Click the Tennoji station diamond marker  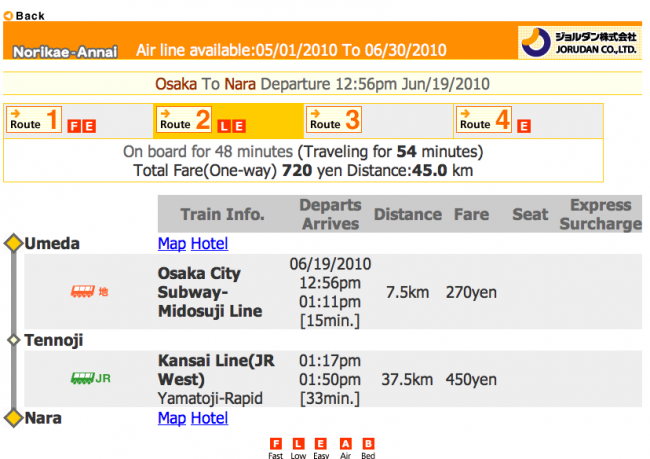(13, 340)
